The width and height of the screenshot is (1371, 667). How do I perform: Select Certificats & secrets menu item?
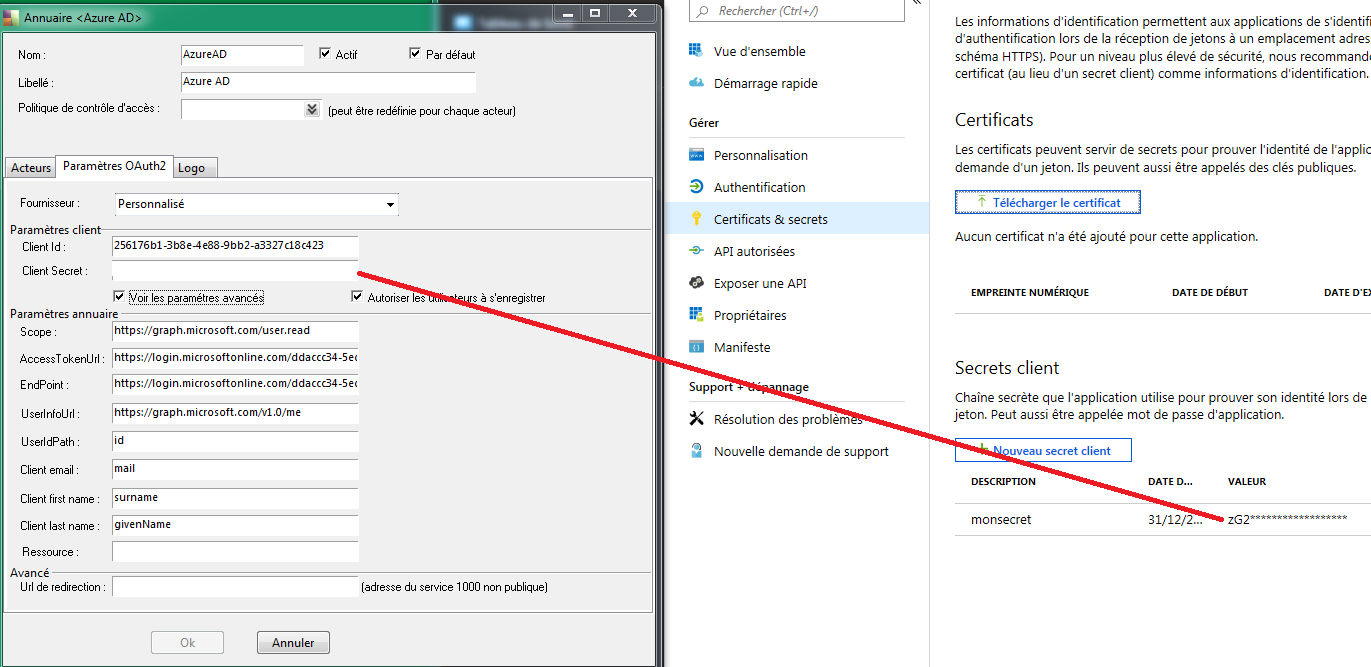click(771, 219)
